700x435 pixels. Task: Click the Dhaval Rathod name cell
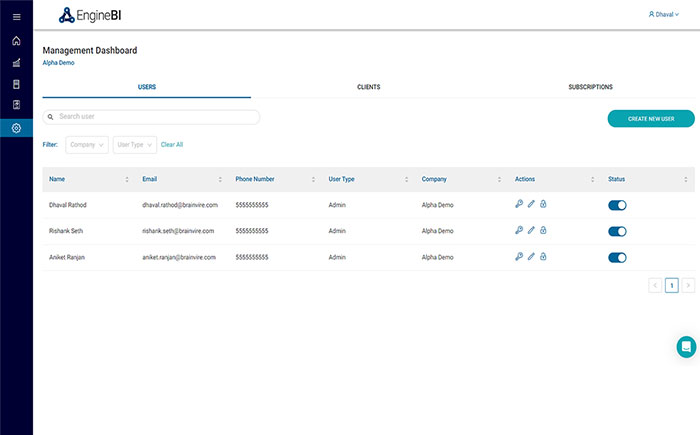click(x=68, y=205)
